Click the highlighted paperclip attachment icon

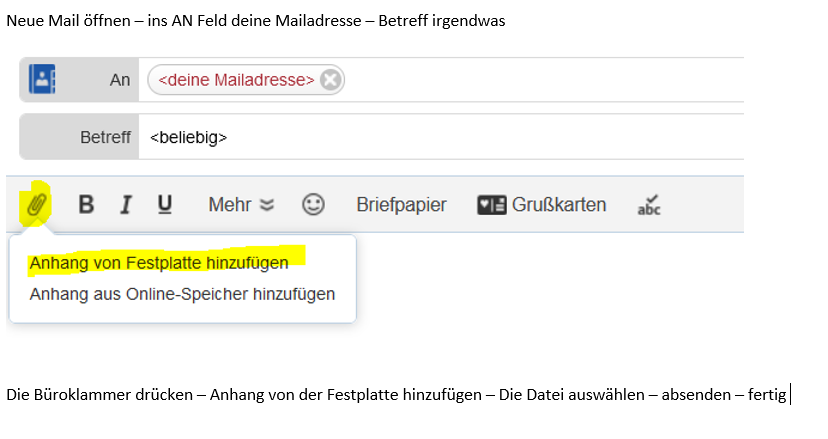click(36, 204)
